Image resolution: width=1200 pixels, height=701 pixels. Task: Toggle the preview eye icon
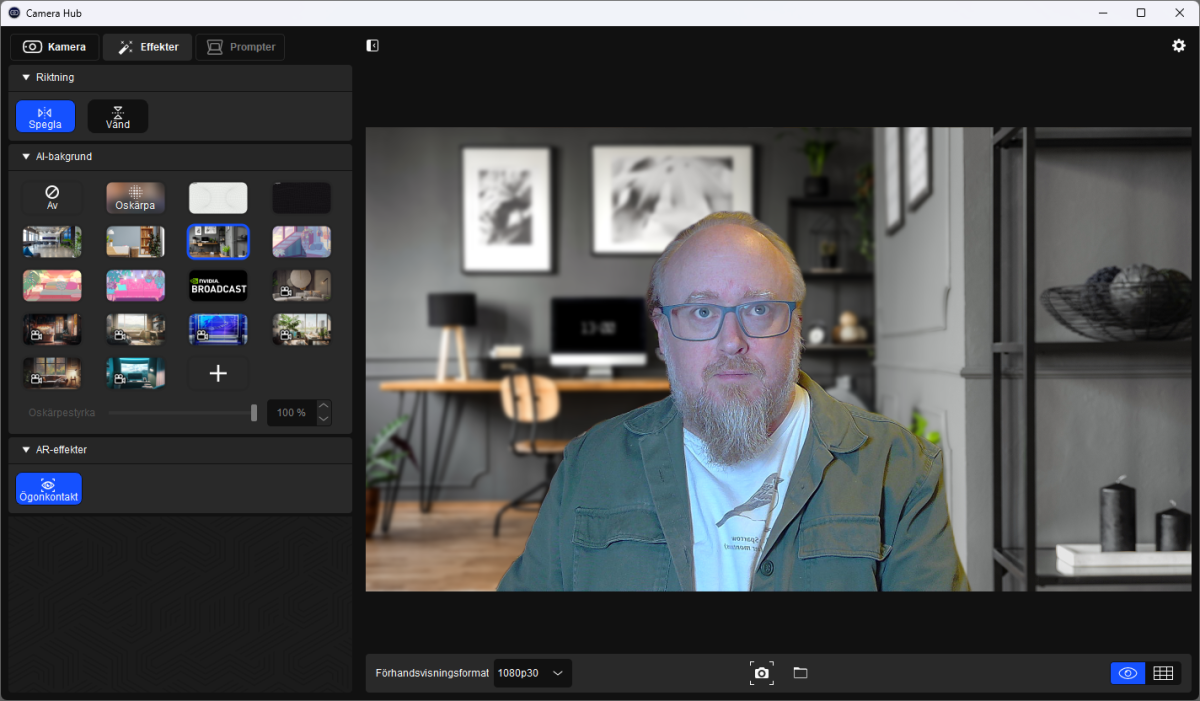1127,672
